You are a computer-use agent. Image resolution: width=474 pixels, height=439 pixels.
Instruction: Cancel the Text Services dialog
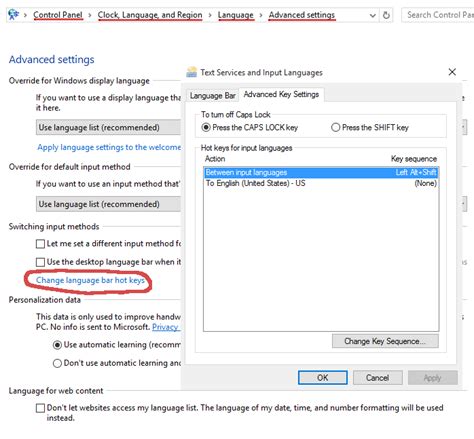click(x=378, y=378)
